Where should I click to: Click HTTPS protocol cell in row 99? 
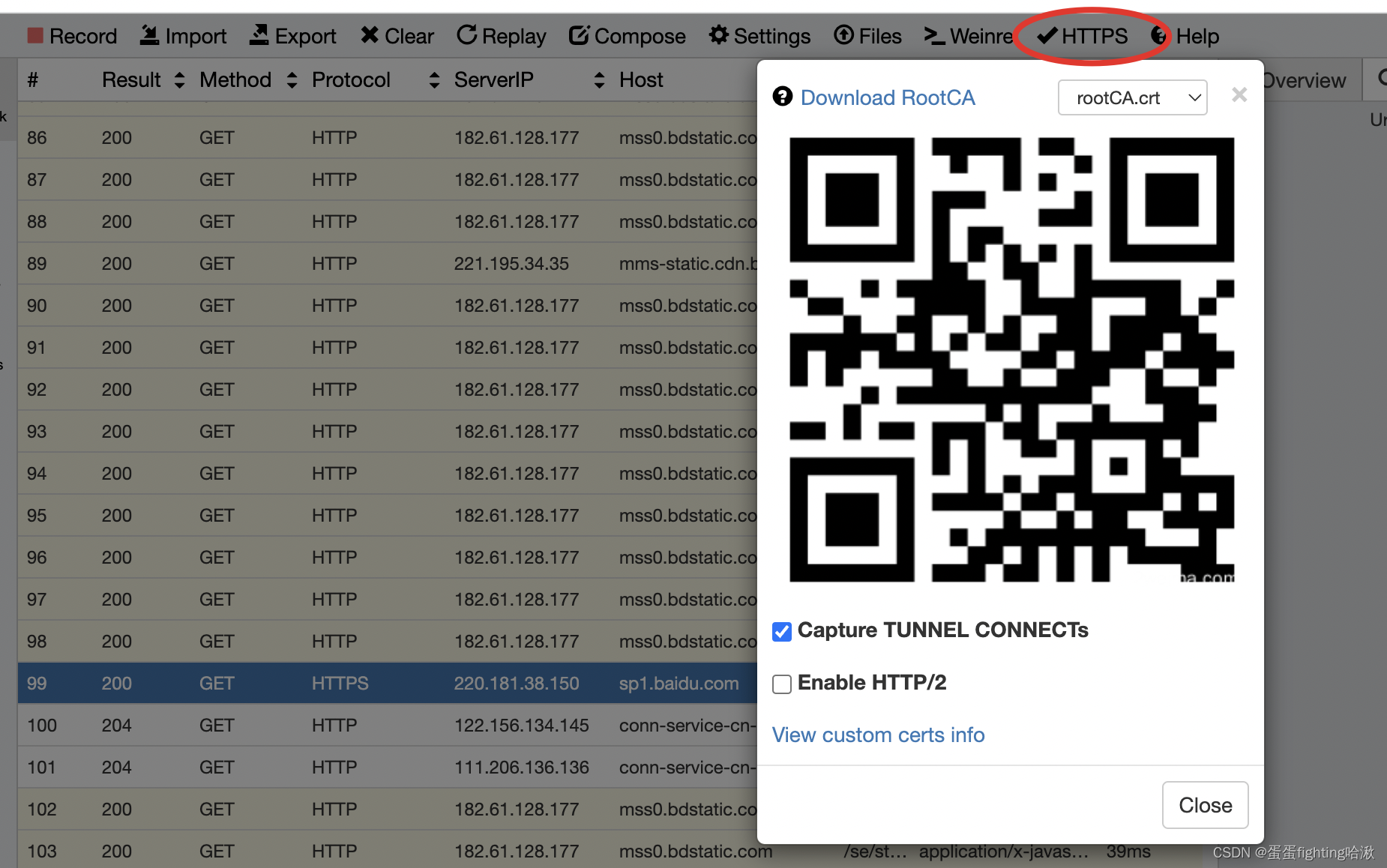(x=340, y=683)
